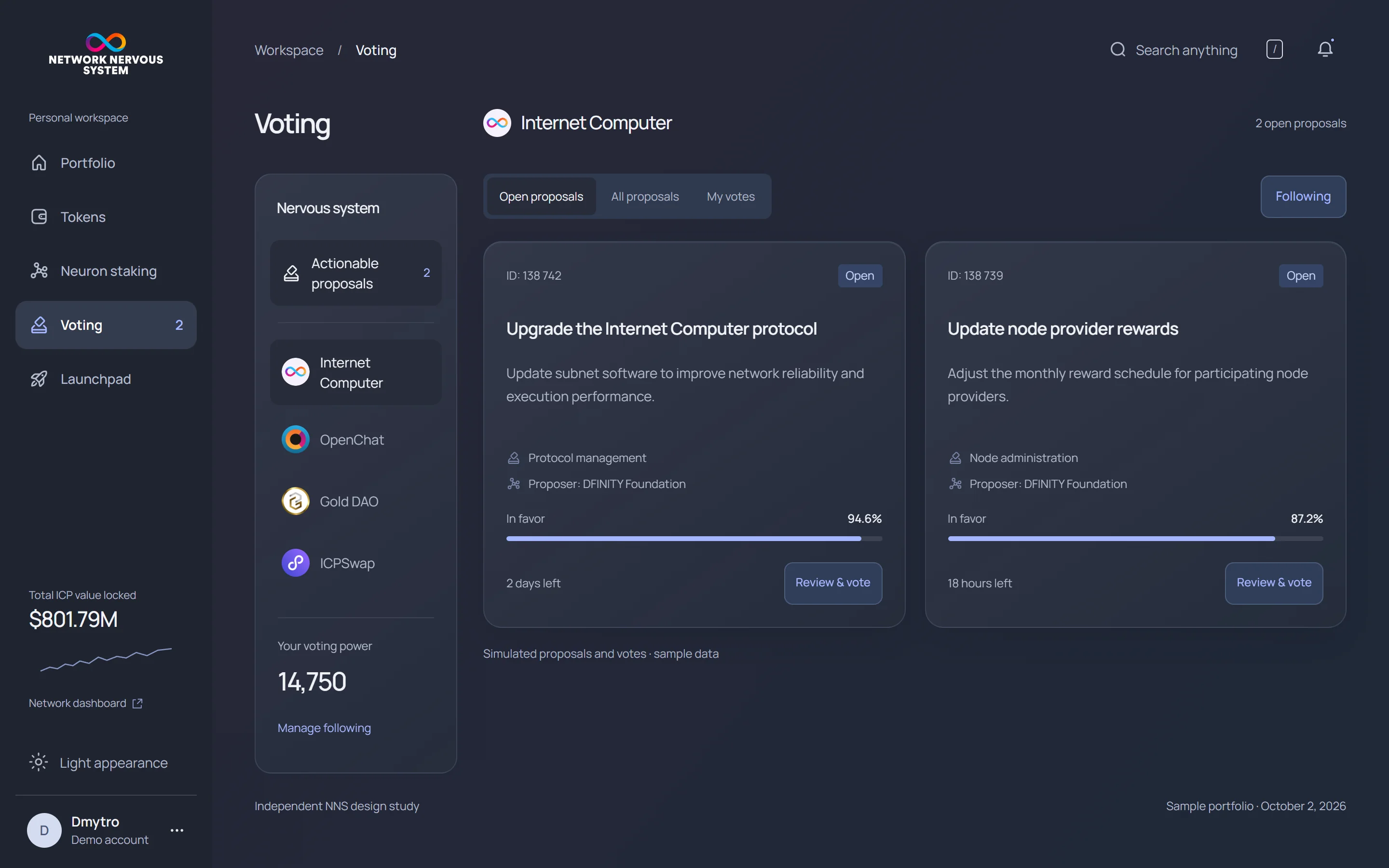Open the notifications bell
Screen dimensions: 1389x868
[x=1325, y=49]
